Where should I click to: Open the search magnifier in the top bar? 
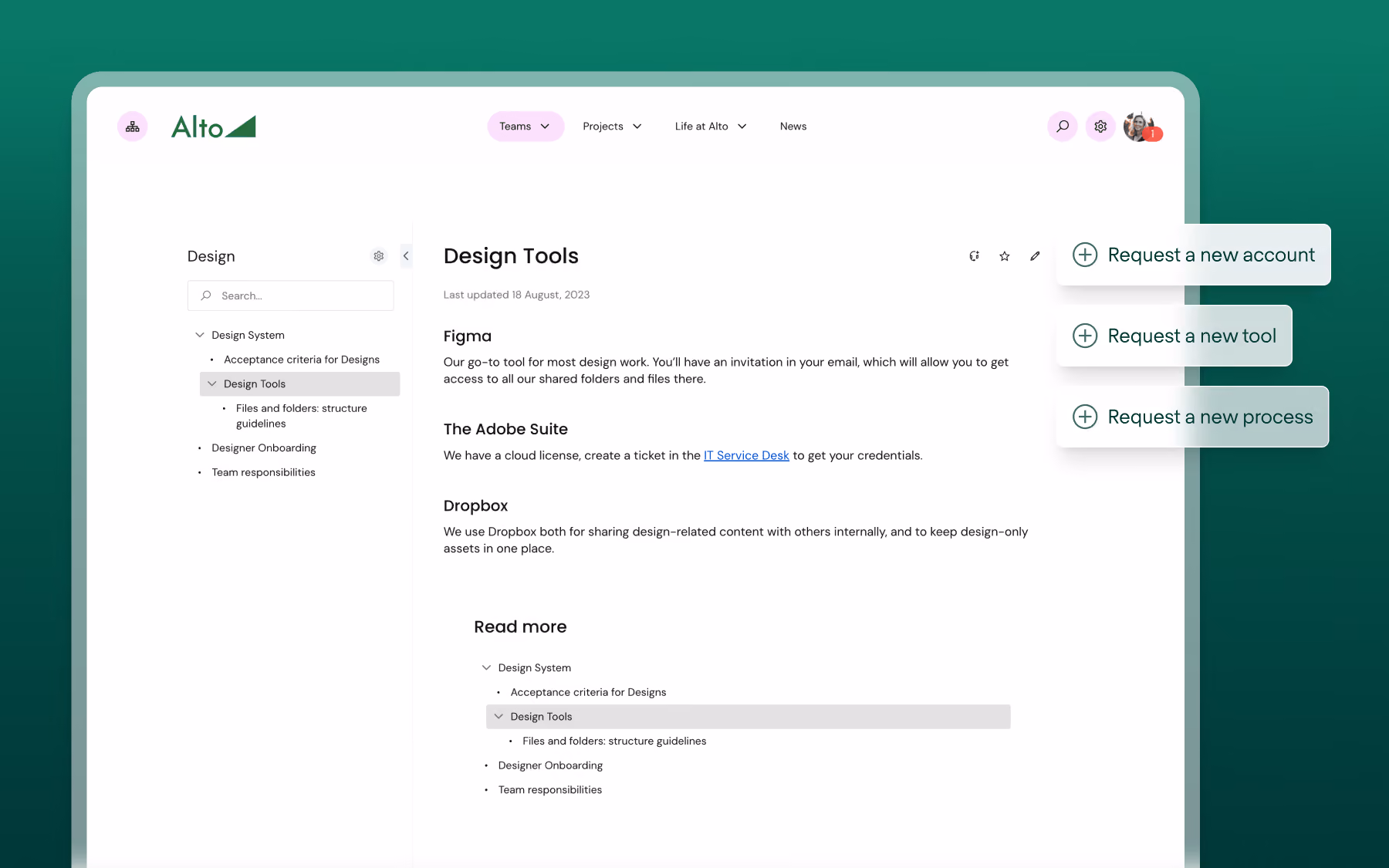click(x=1063, y=127)
